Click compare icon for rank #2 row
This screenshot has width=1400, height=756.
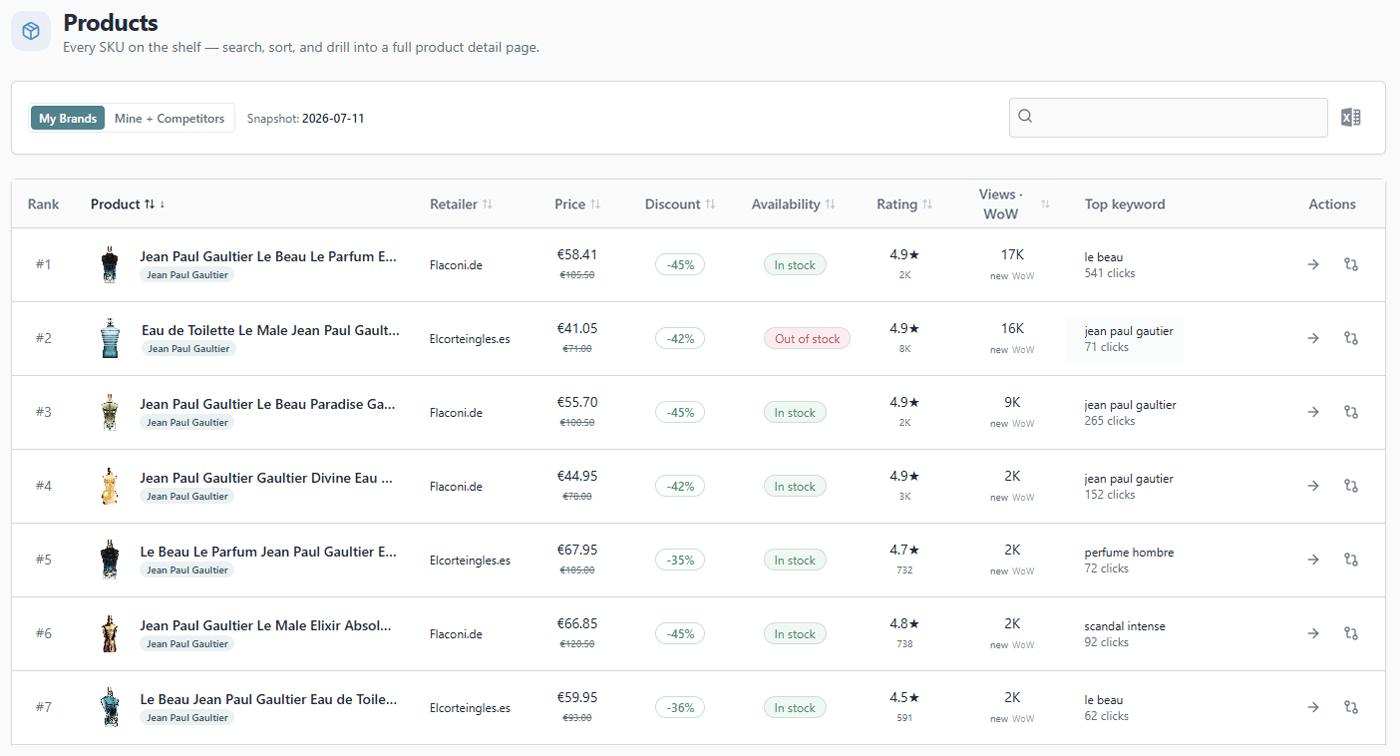1351,339
